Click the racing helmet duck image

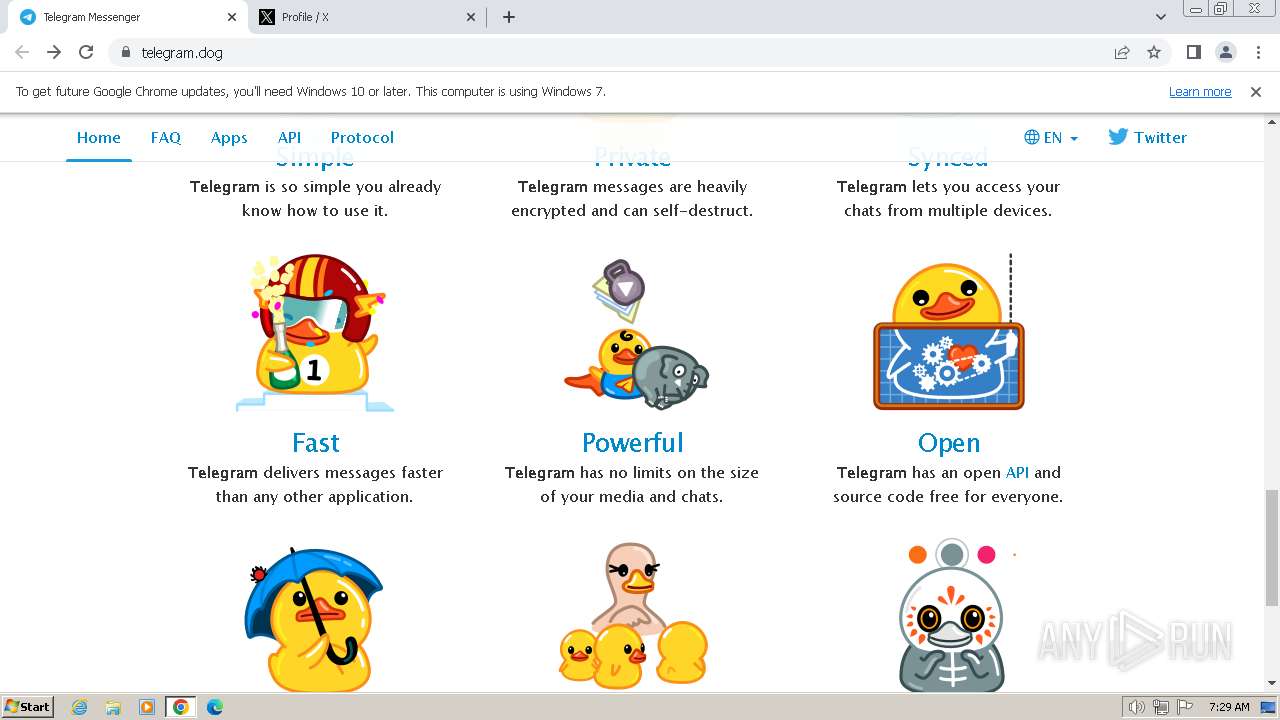pyautogui.click(x=316, y=332)
